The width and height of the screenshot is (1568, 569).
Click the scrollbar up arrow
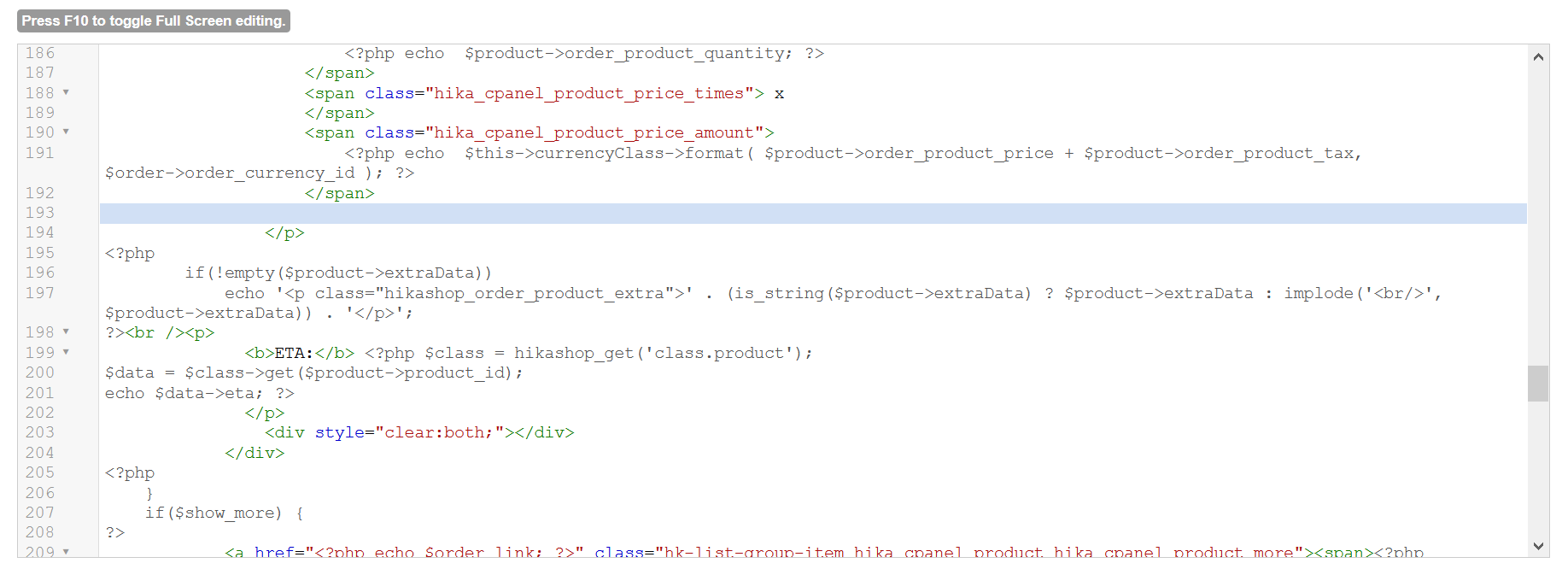point(1538,57)
